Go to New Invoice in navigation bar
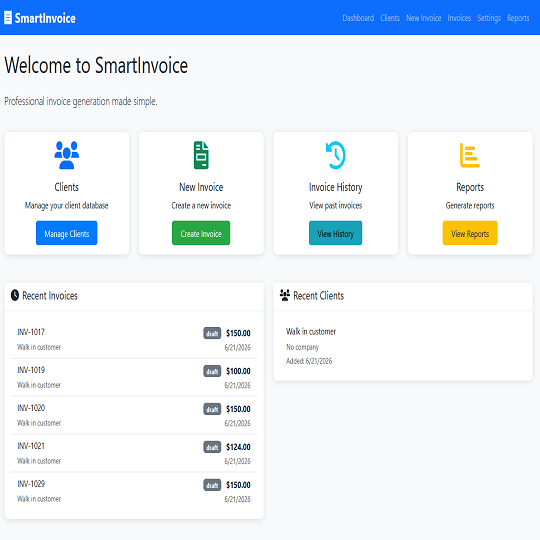The width and height of the screenshot is (540, 540). tap(424, 18)
